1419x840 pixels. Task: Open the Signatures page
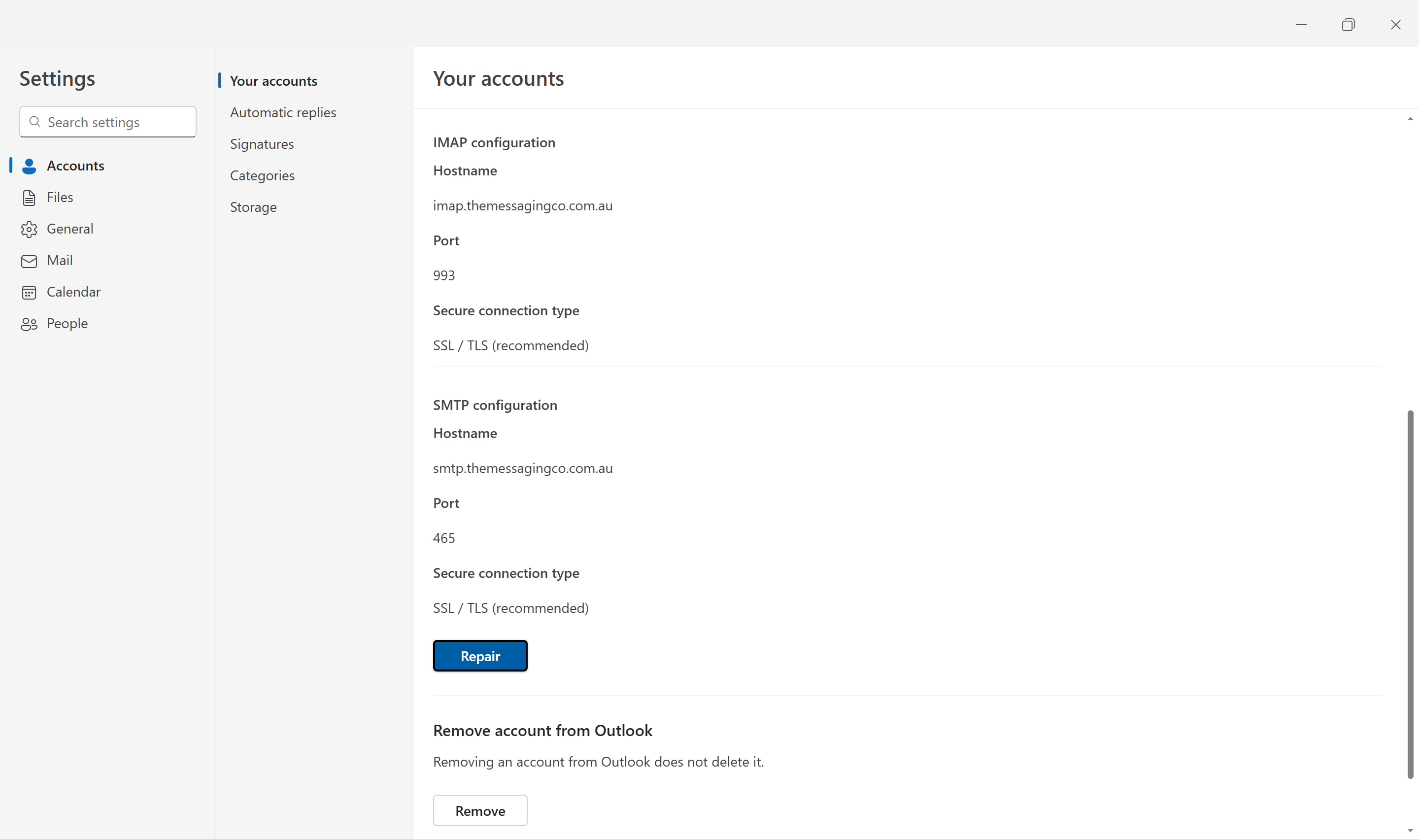click(x=262, y=144)
